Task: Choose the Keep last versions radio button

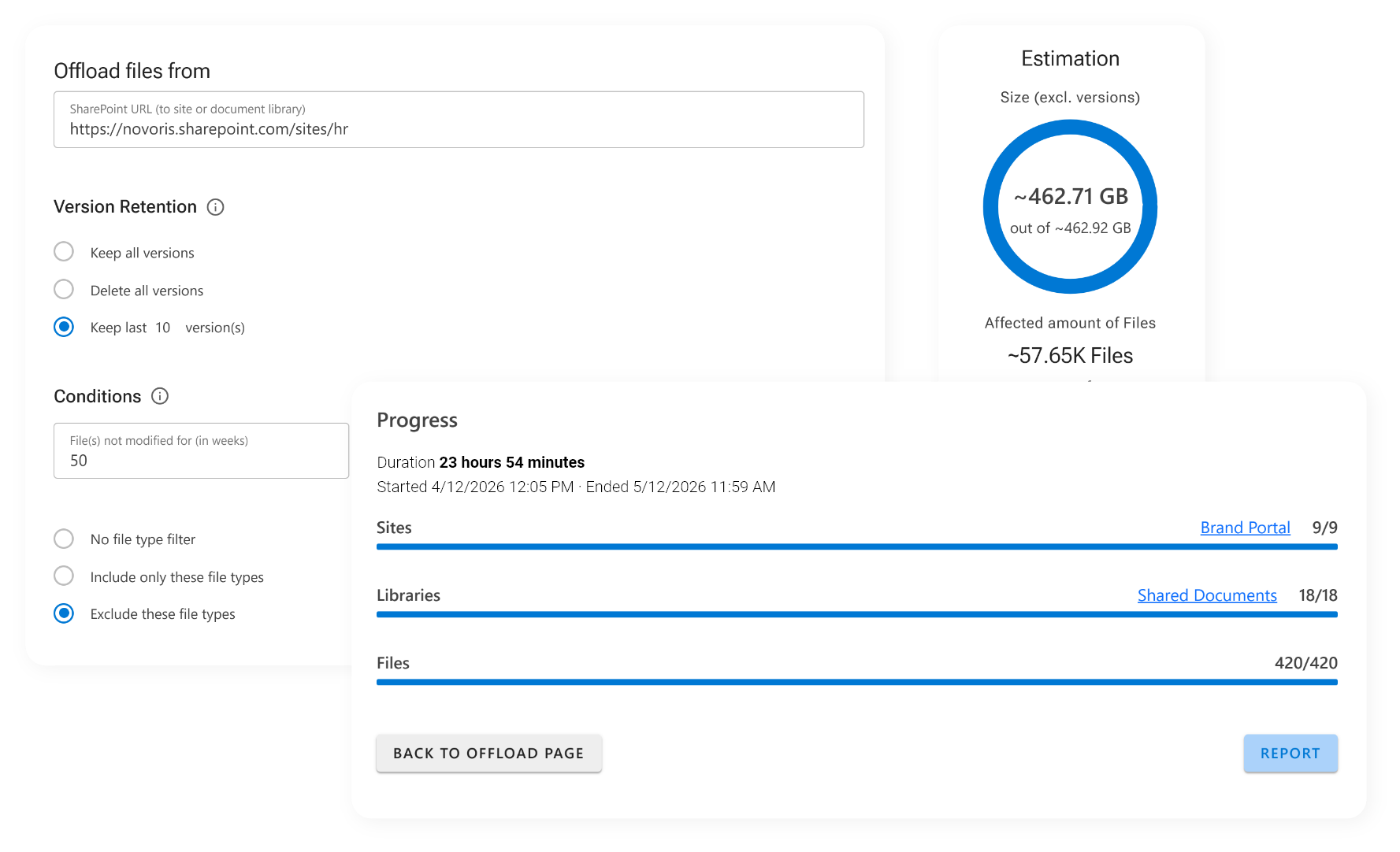Action: coord(64,327)
